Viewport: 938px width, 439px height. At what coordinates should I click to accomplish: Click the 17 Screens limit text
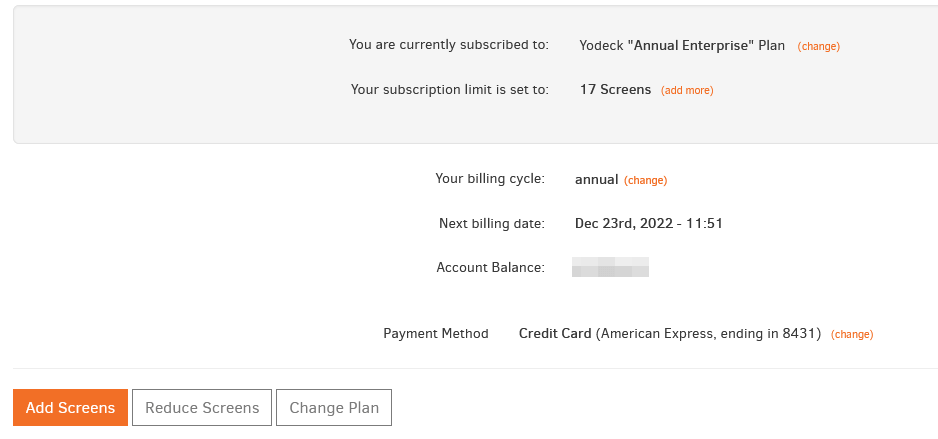point(616,90)
